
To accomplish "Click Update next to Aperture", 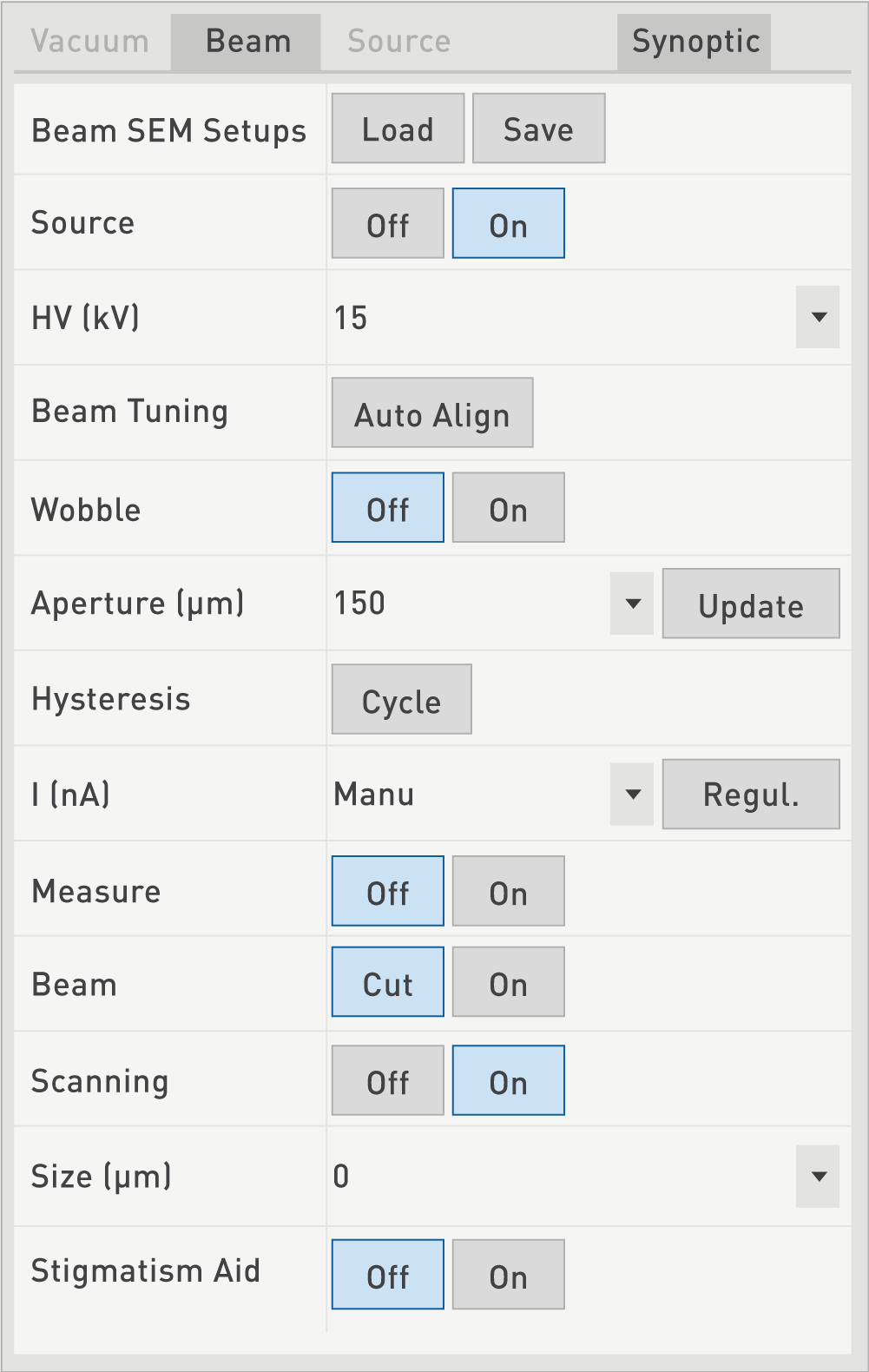I will [x=751, y=604].
